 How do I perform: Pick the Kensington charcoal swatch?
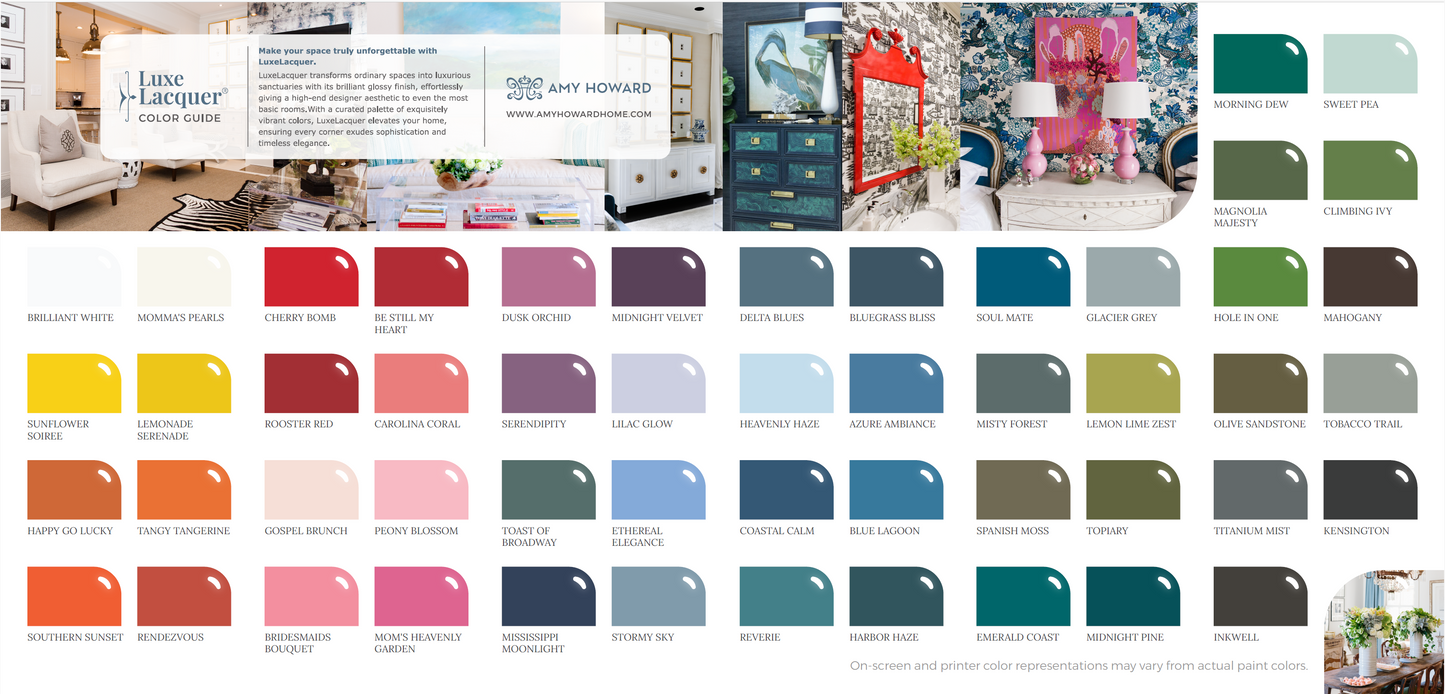click(1370, 490)
